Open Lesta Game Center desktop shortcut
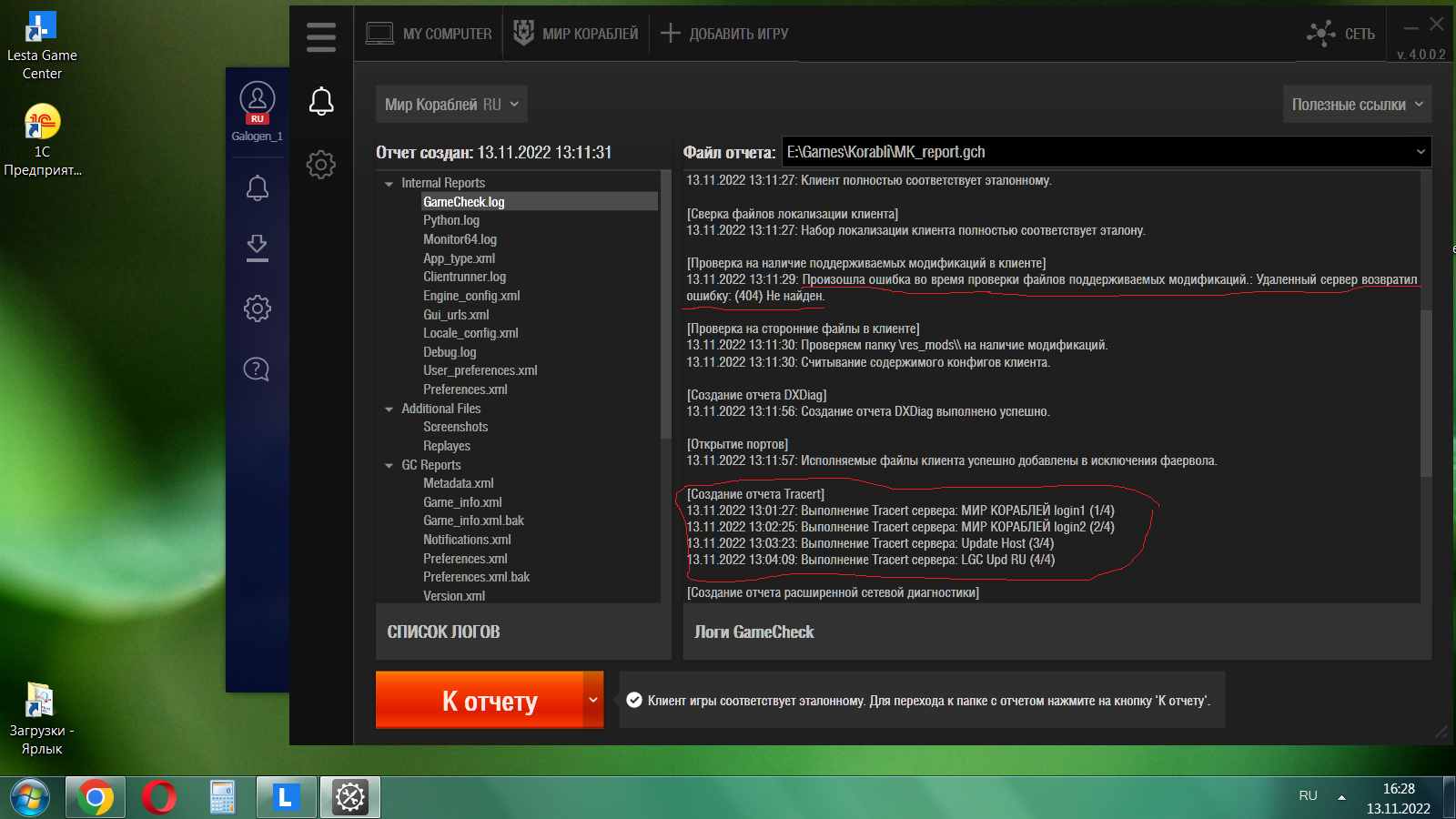Screen dimensions: 1456x819 click(42, 45)
